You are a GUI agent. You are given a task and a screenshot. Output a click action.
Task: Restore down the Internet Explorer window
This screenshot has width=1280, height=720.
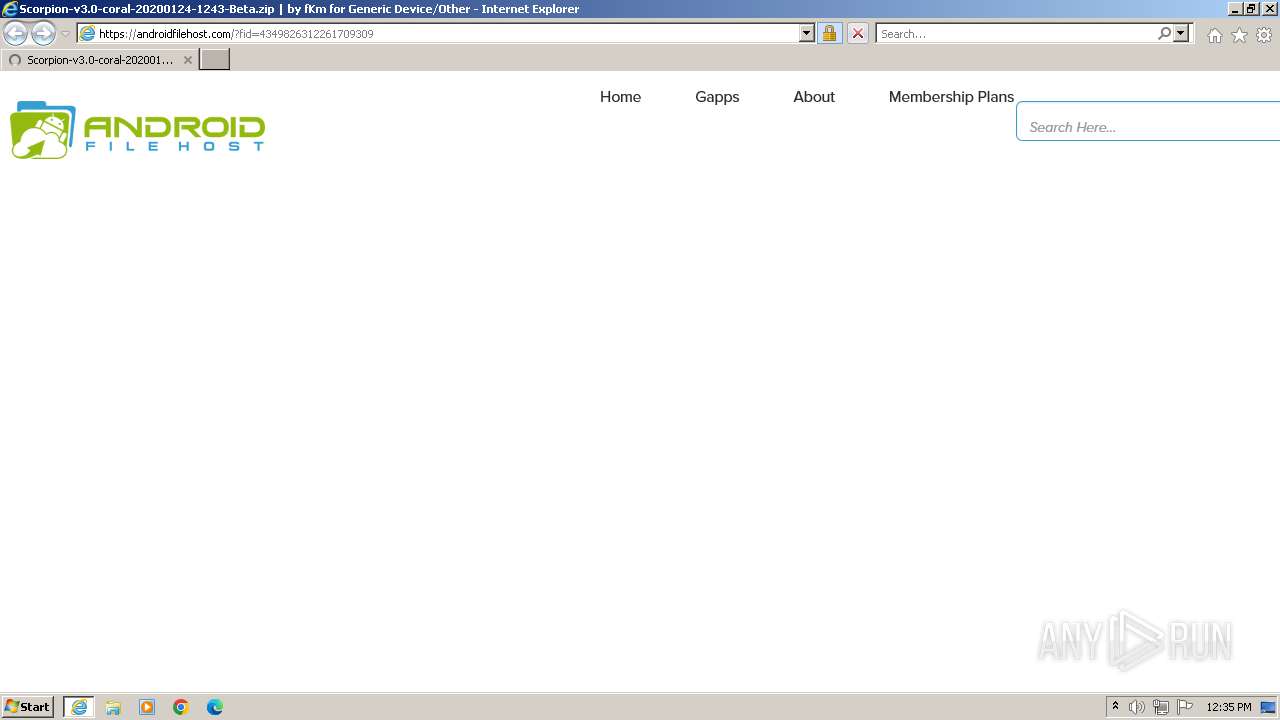[x=1251, y=9]
